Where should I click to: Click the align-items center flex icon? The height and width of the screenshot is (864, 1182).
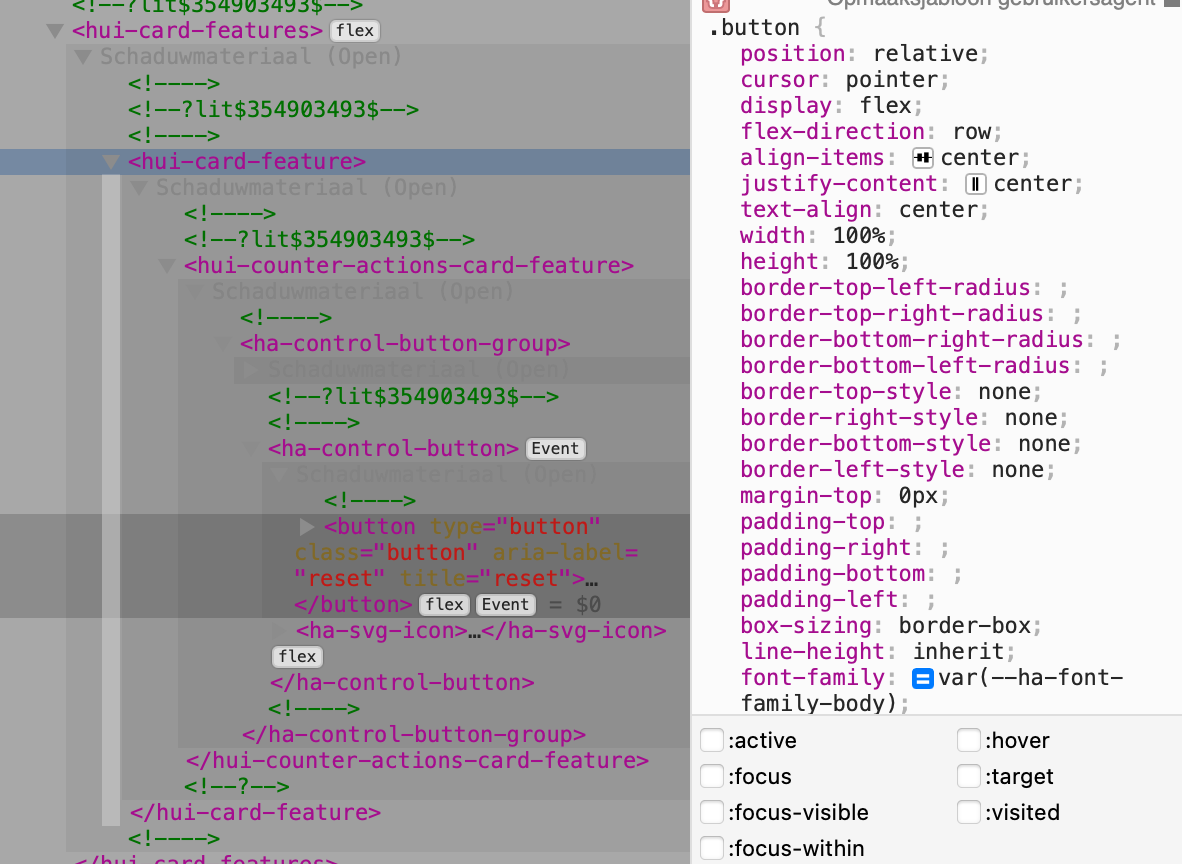coord(923,158)
